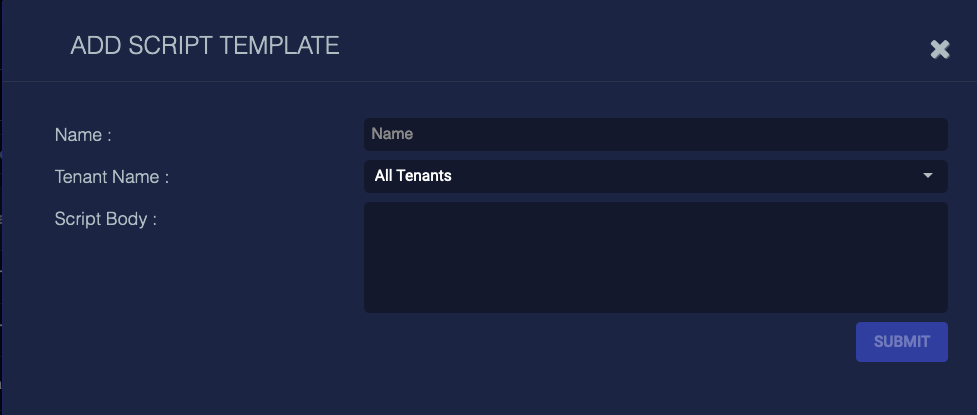Click the blue SUBMIT button
The image size is (977, 415).
[x=901, y=342]
